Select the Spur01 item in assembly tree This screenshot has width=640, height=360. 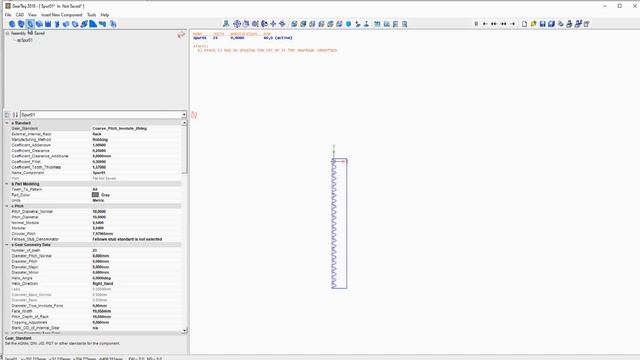[x=24, y=40]
